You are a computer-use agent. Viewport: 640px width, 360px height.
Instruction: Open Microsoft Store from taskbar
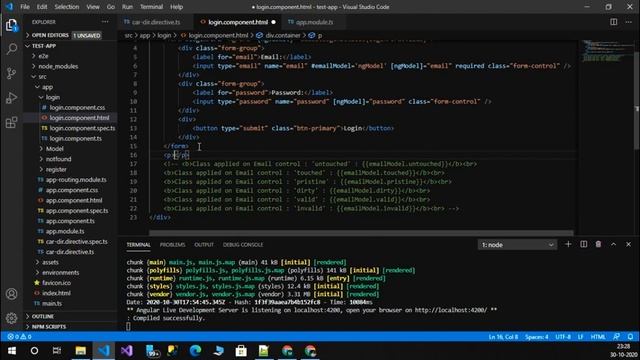pos(241,351)
